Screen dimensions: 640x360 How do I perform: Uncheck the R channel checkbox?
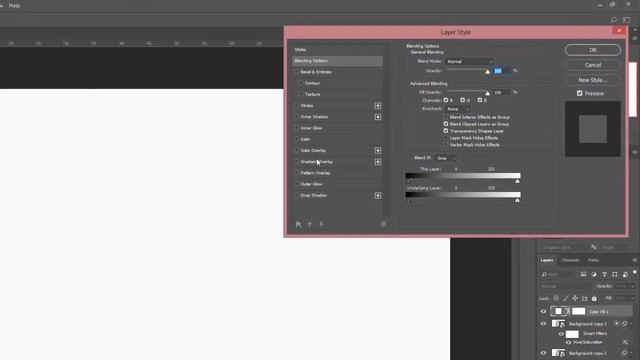(446, 100)
